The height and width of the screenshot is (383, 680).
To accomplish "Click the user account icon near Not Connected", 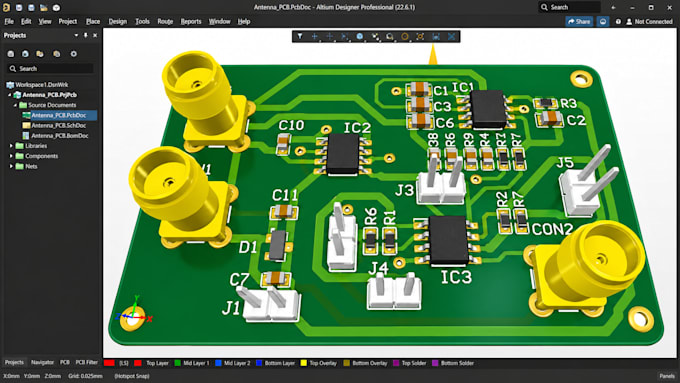I will click(x=629, y=21).
